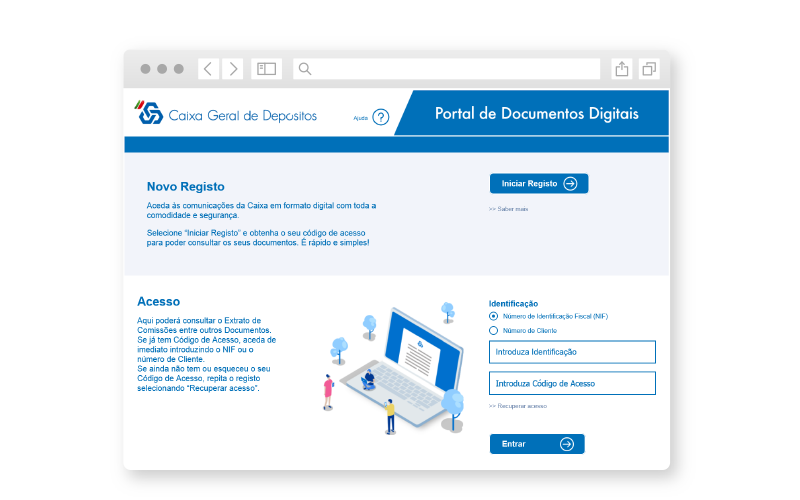Click the arrow icon inside Iniciar Registo

[570, 184]
